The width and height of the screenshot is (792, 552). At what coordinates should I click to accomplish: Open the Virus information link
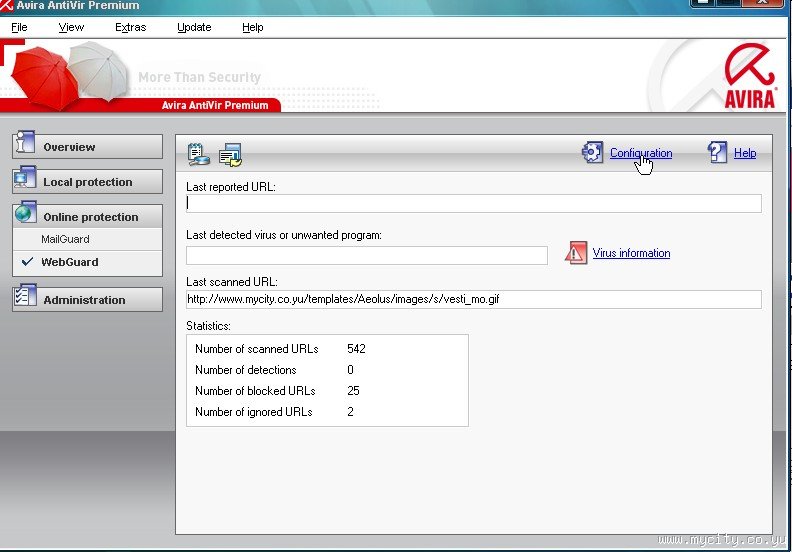coord(631,253)
